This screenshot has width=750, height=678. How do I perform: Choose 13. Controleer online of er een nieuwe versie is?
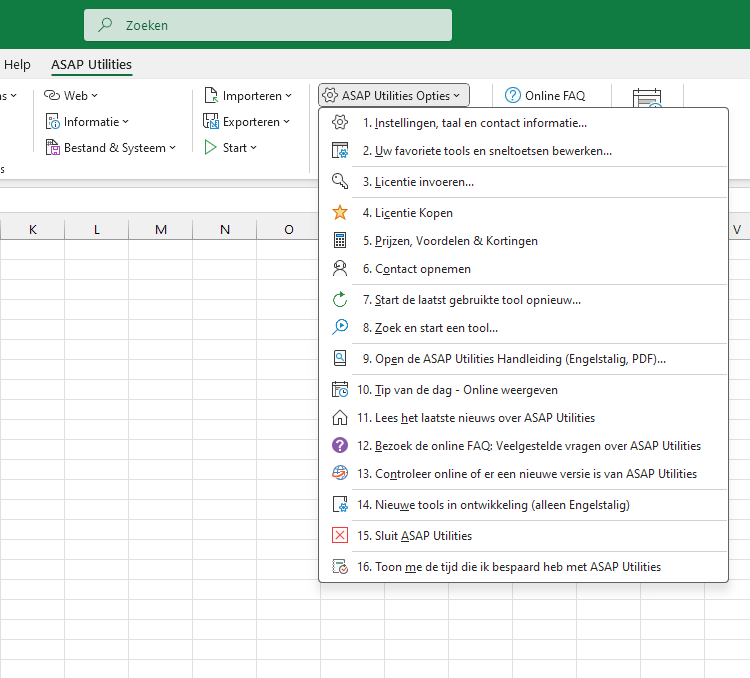523,473
